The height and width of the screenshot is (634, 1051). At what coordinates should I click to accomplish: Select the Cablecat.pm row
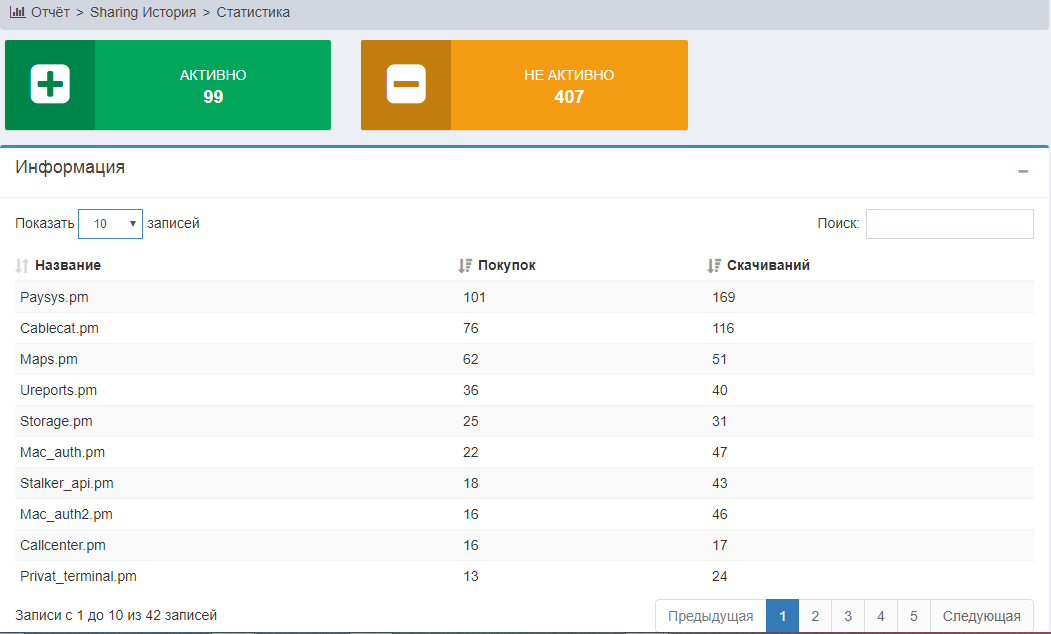coord(59,328)
